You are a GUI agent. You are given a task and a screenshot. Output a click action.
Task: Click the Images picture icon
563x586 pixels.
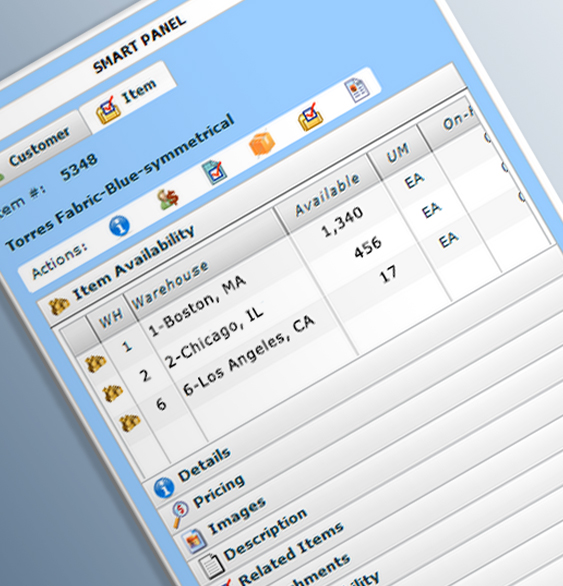194,541
